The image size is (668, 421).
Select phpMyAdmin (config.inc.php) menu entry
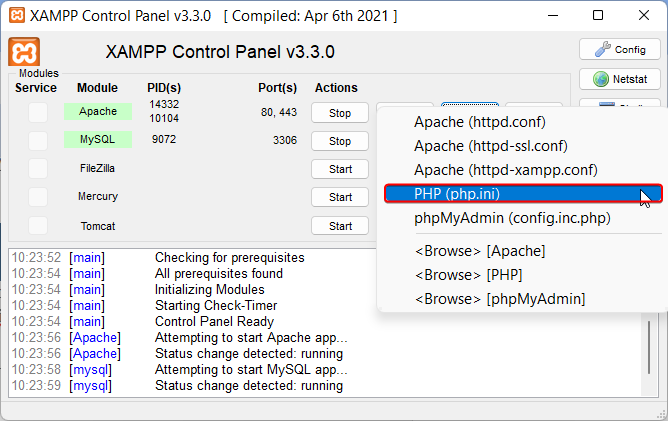(512, 218)
